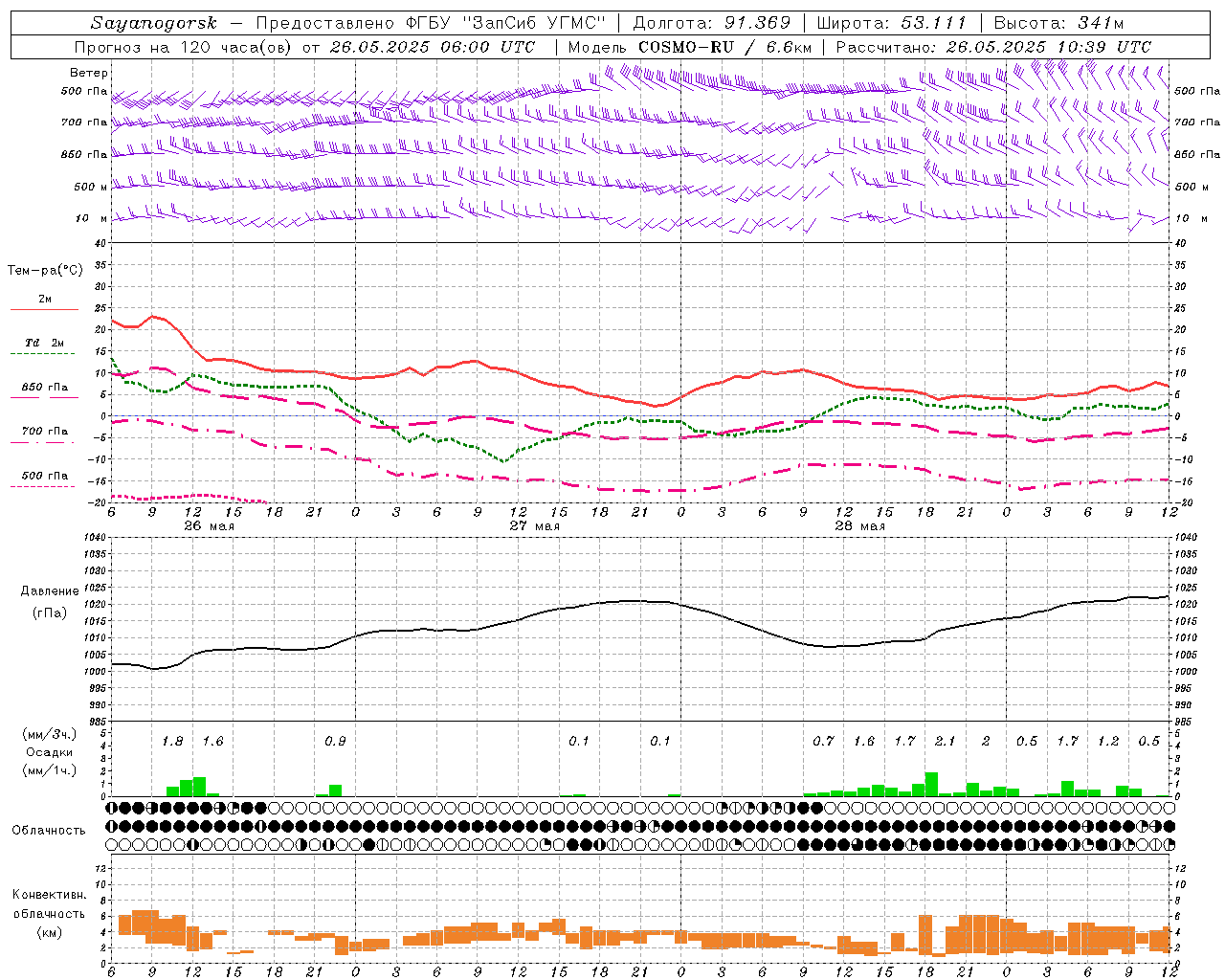Viewport: 1225px width, 980px height.
Task: Click the 850 гПа legend below Td 2м
Action: 44,389
